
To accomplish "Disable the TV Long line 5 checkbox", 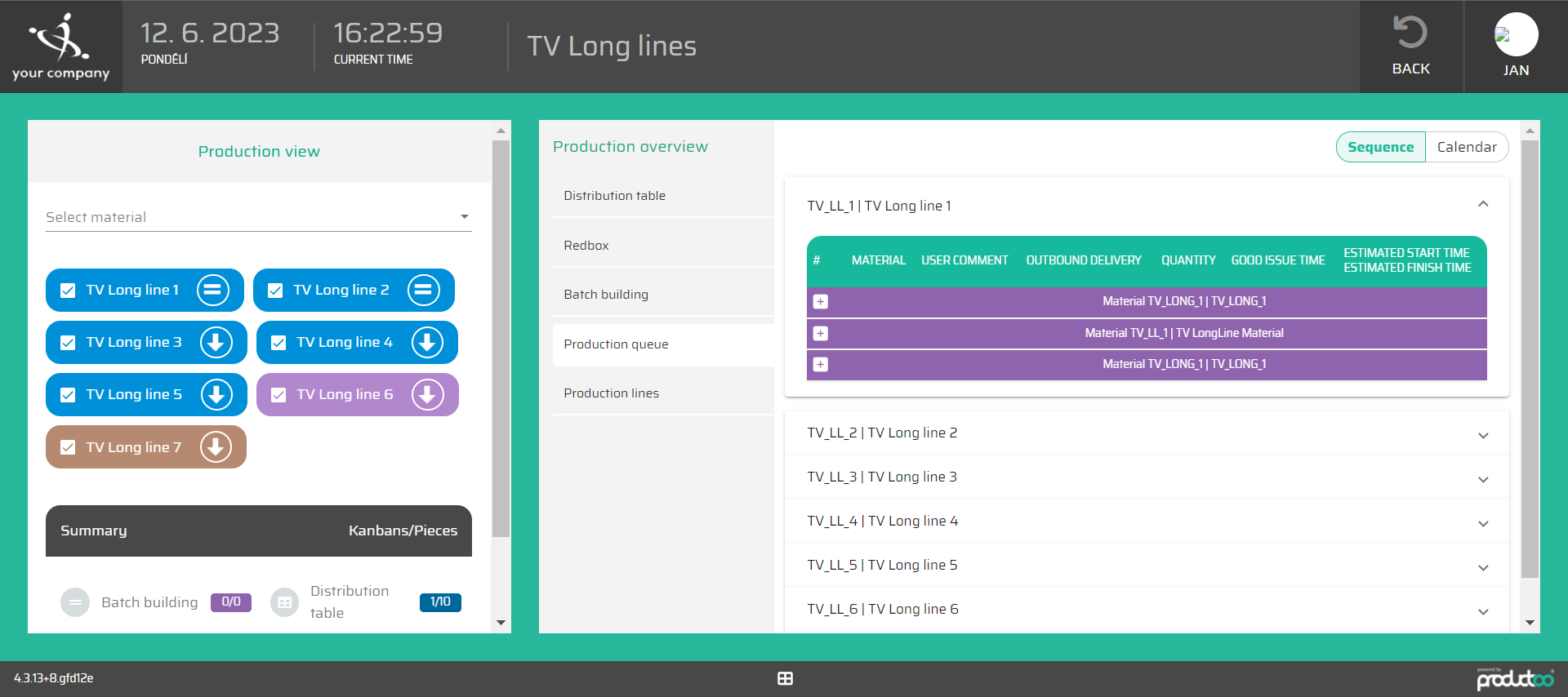I will (69, 395).
